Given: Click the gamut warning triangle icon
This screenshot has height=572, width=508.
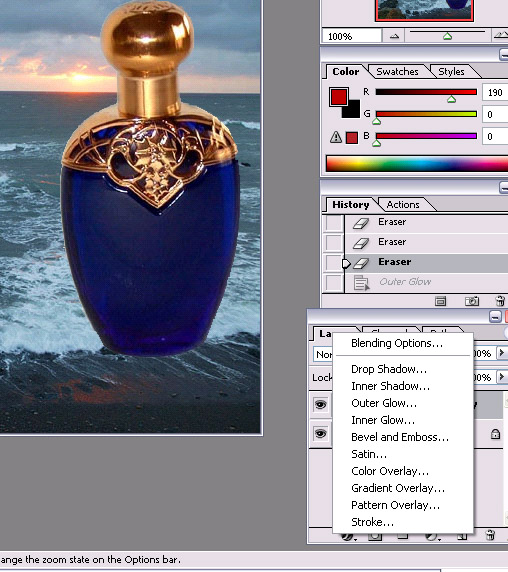Looking at the screenshot, I should 336,137.
